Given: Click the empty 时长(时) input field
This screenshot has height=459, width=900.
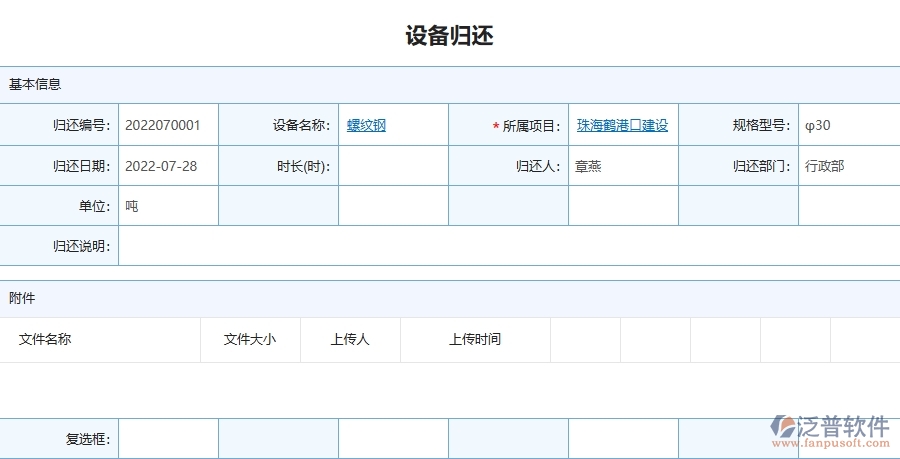Looking at the screenshot, I should 393,166.
